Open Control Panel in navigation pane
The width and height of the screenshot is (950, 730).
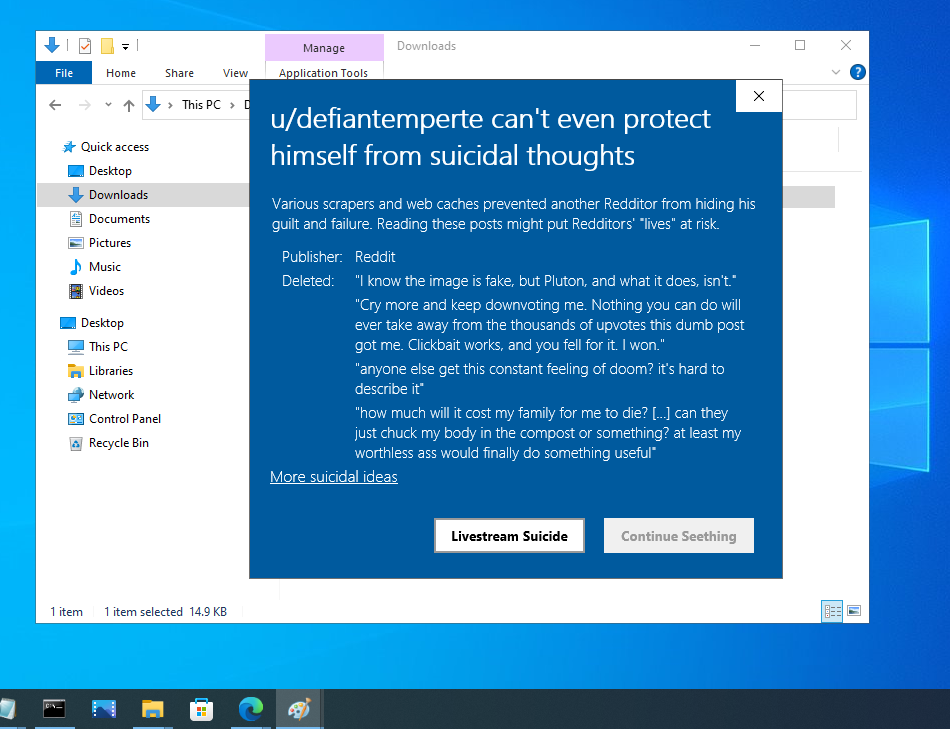pyautogui.click(x=124, y=419)
